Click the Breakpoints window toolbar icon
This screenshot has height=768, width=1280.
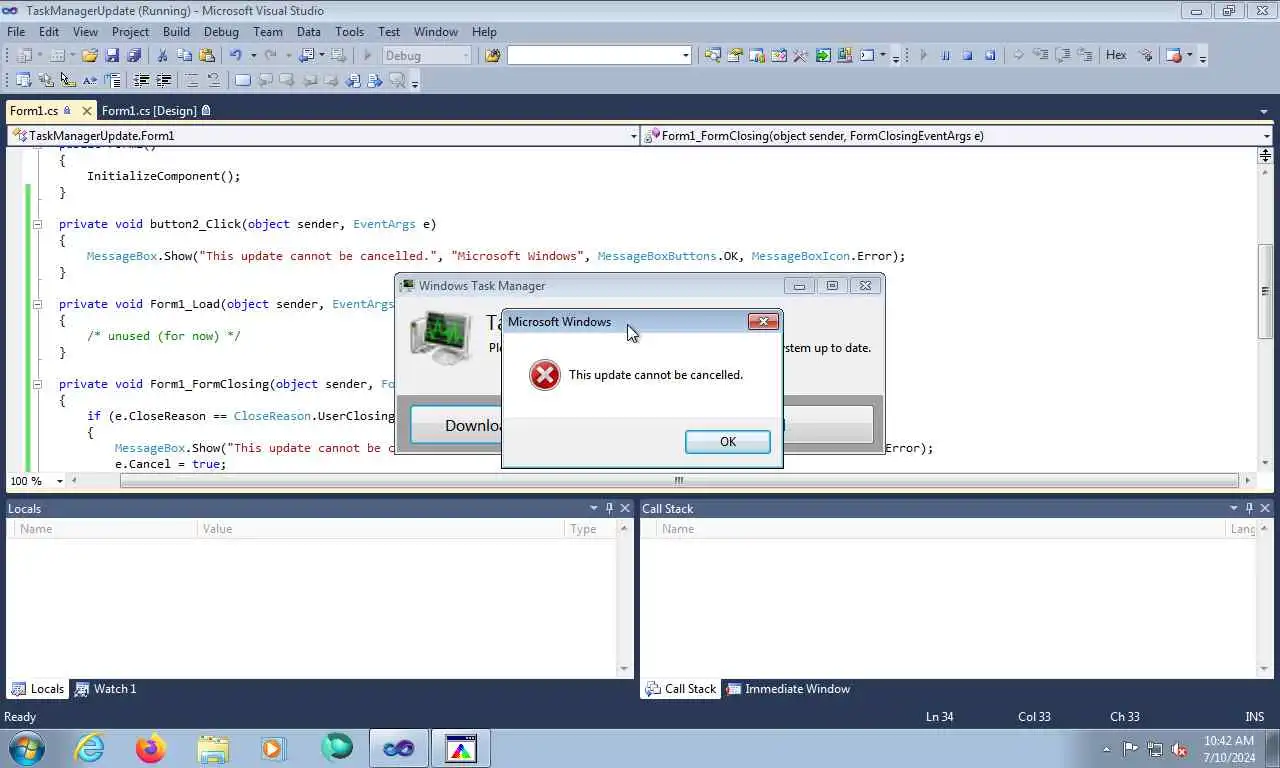tap(1174, 56)
